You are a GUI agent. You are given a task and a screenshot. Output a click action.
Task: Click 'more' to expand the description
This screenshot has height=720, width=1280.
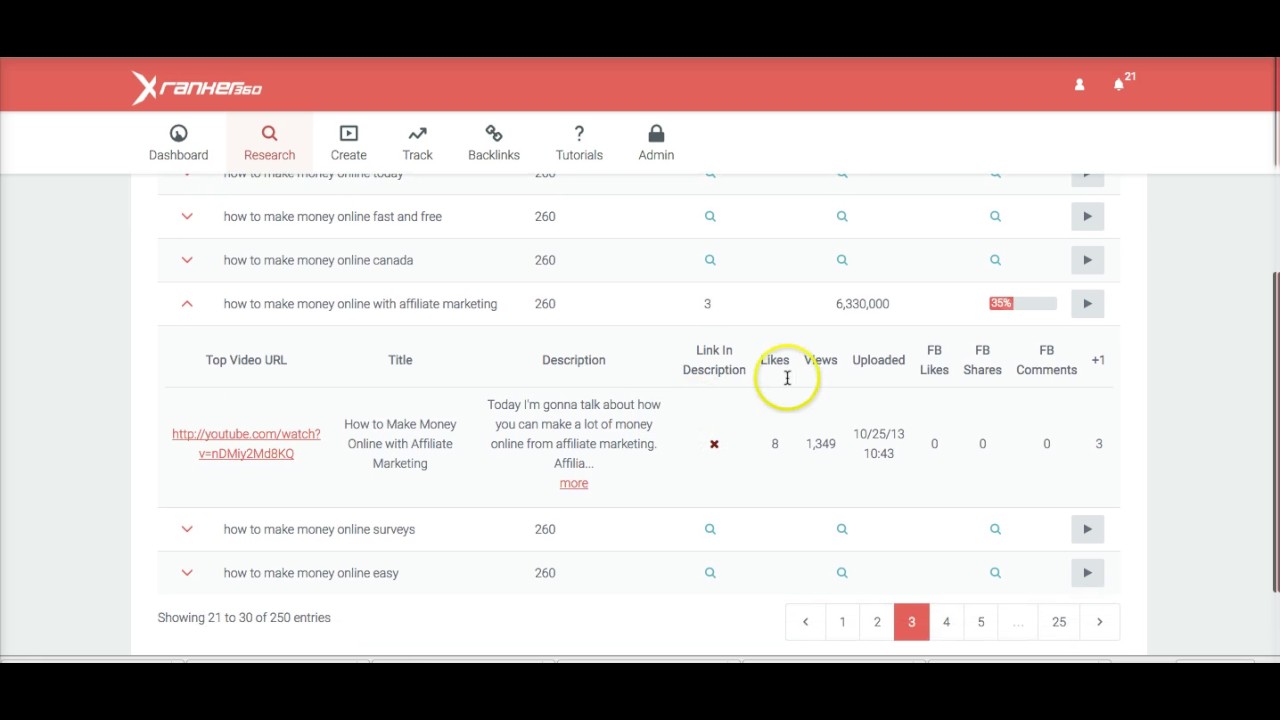tap(574, 483)
